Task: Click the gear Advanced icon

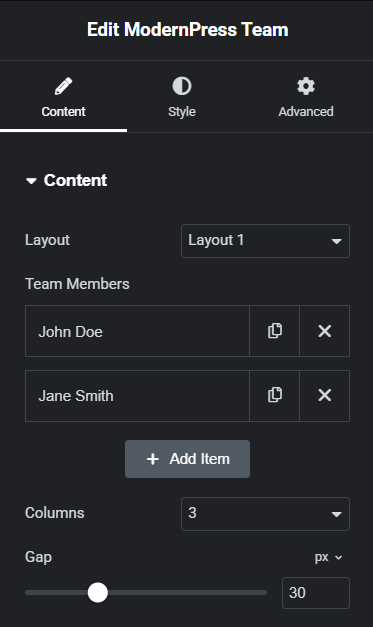Action: (306, 86)
